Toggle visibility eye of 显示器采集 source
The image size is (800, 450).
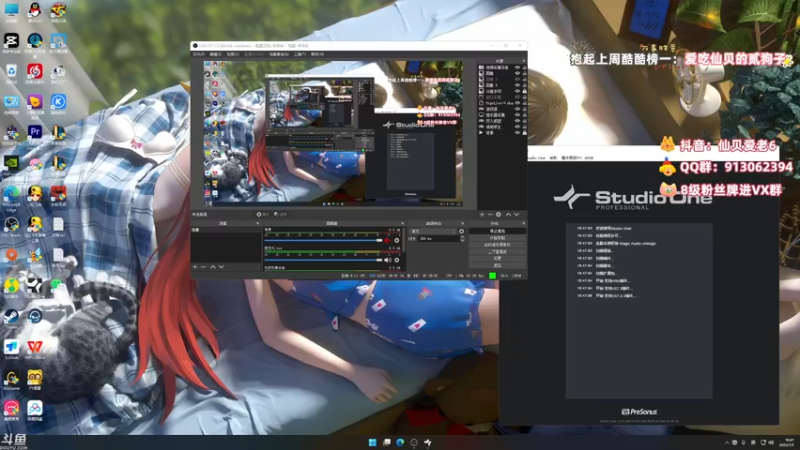(x=517, y=115)
